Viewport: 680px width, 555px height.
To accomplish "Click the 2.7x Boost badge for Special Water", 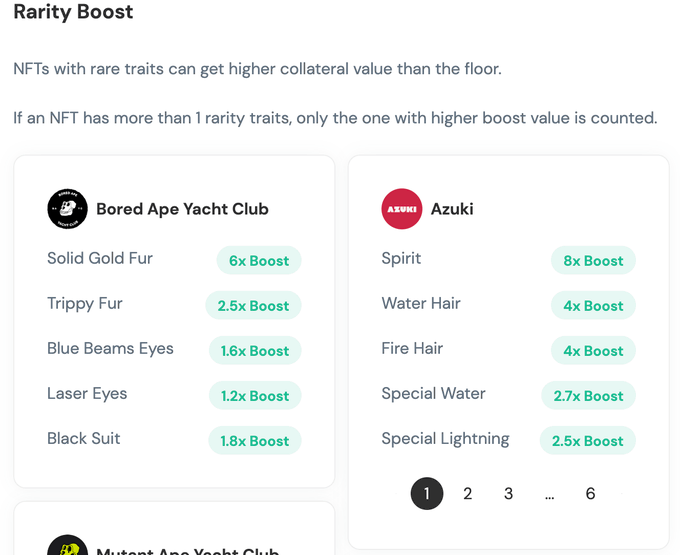I will tap(588, 396).
